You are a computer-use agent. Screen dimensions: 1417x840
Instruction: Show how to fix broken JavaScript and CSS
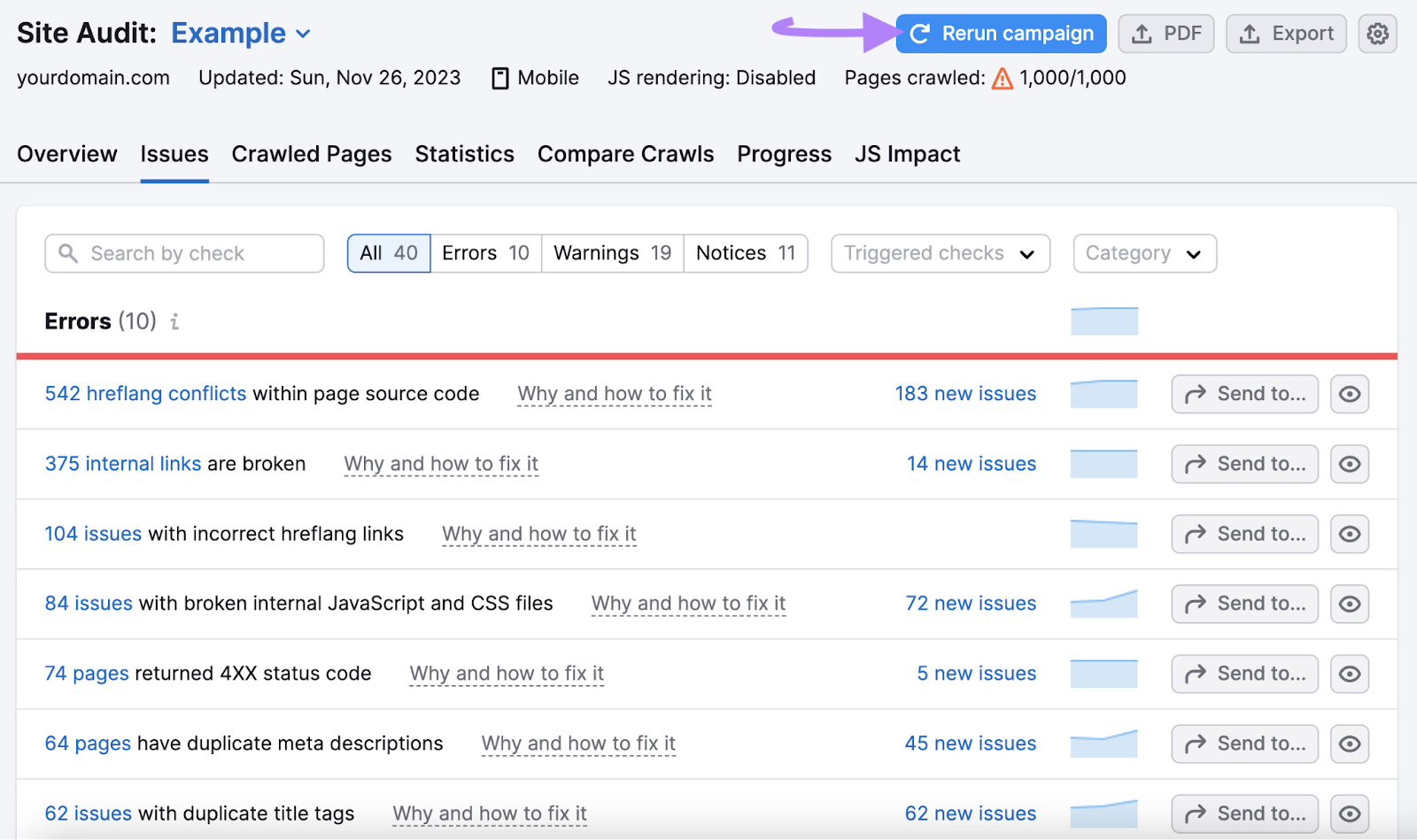[x=688, y=604]
